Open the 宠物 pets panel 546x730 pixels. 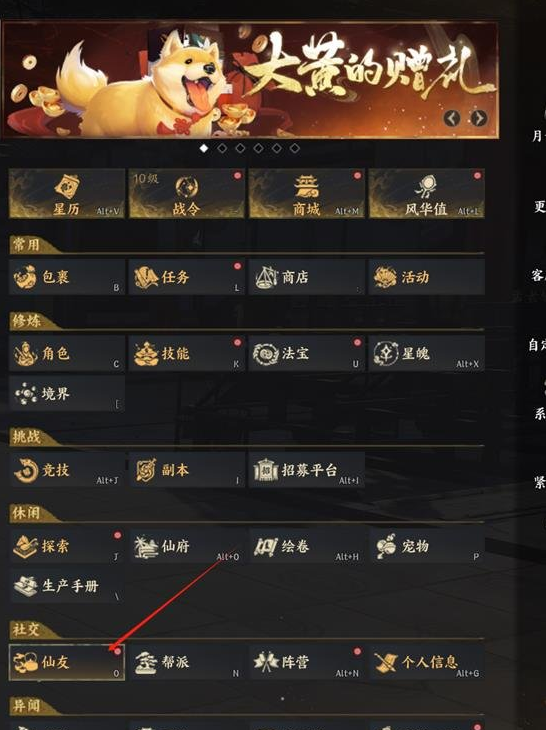point(426,546)
